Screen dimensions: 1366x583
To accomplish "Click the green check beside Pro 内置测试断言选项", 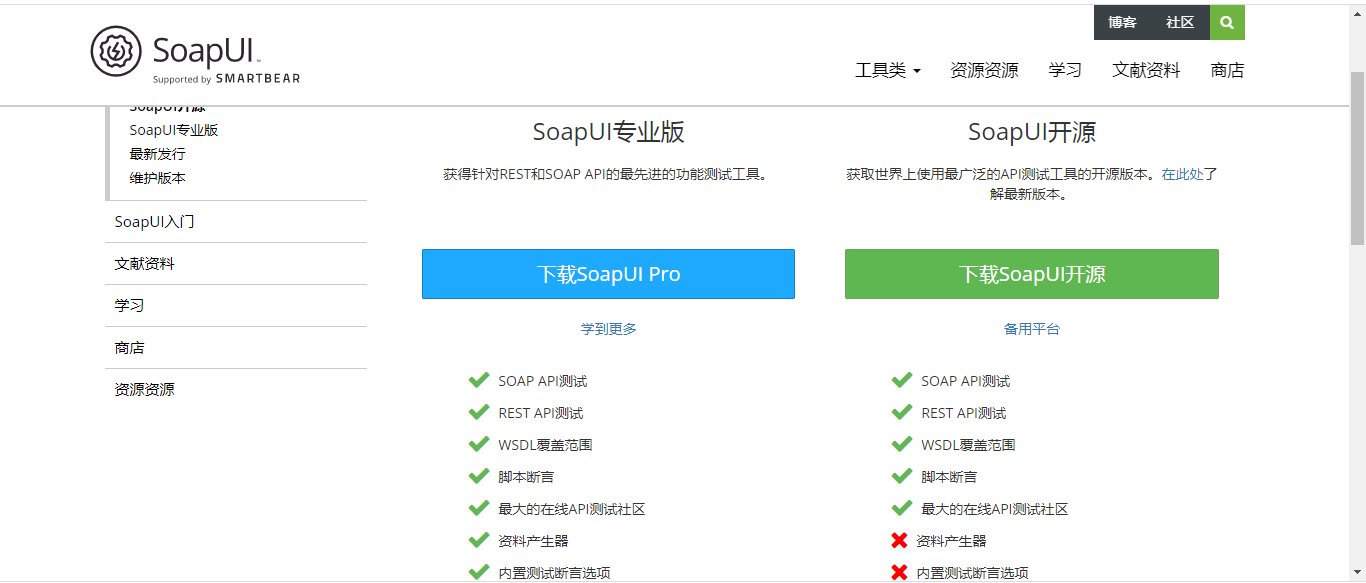I will 479,572.
